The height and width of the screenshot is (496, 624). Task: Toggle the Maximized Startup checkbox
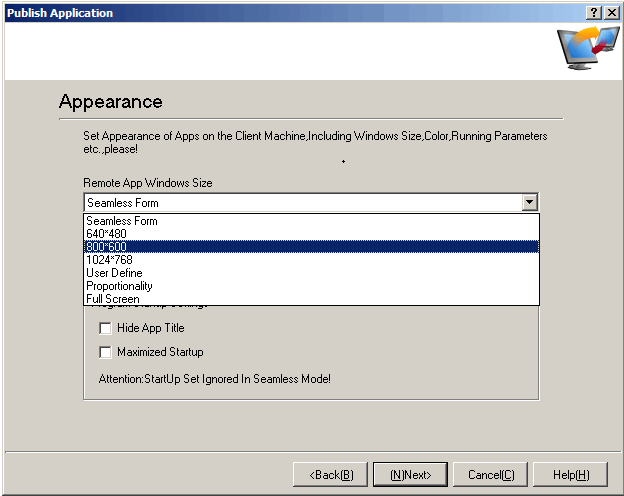click(105, 352)
